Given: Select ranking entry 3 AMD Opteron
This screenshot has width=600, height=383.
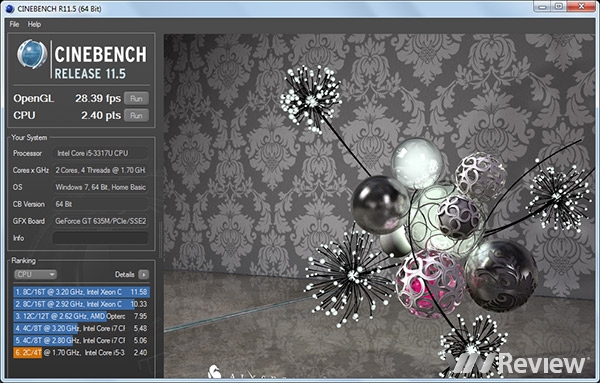Looking at the screenshot, I should (81, 316).
